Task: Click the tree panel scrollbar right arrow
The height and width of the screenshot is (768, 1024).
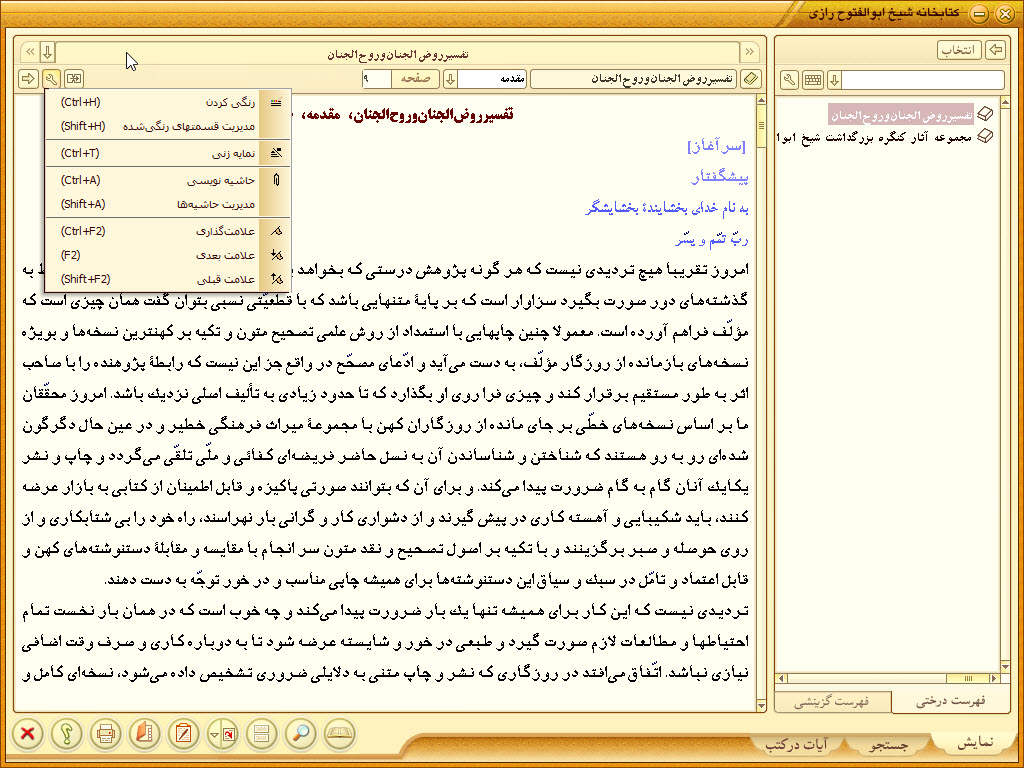Action: point(995,679)
